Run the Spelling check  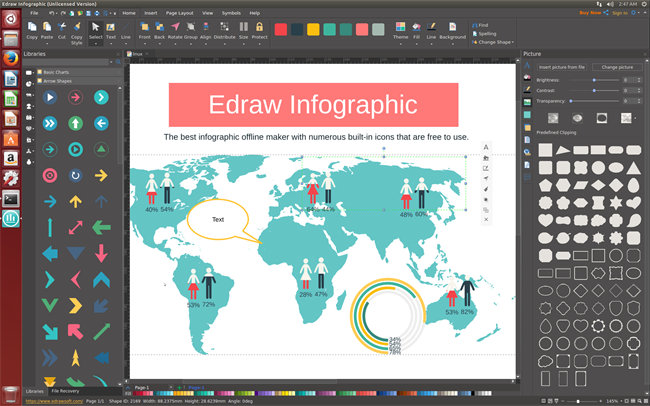coord(485,33)
